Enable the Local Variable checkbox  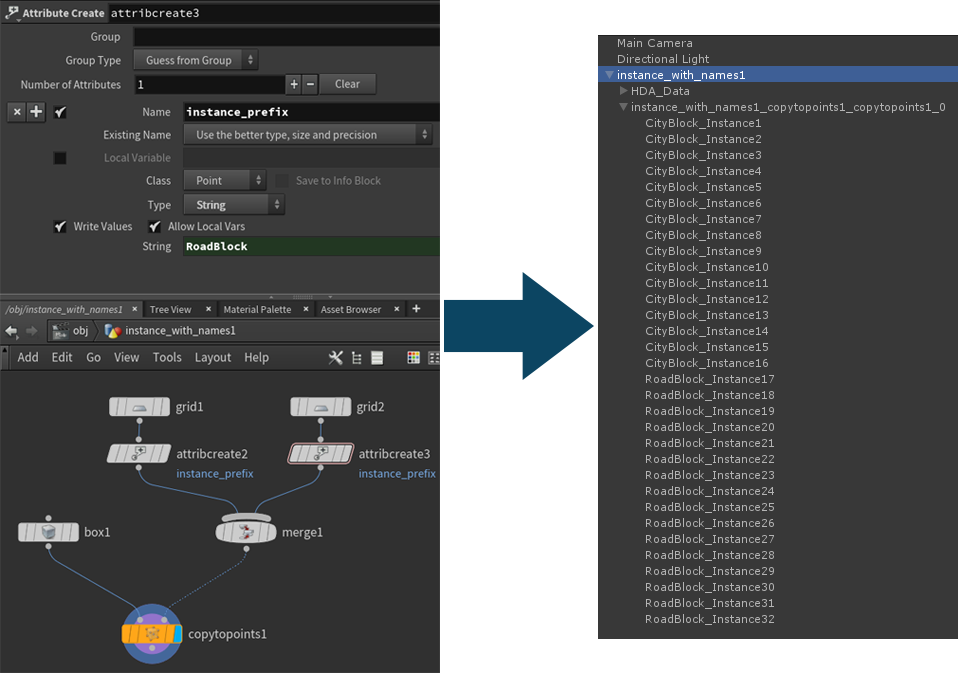coord(60,158)
